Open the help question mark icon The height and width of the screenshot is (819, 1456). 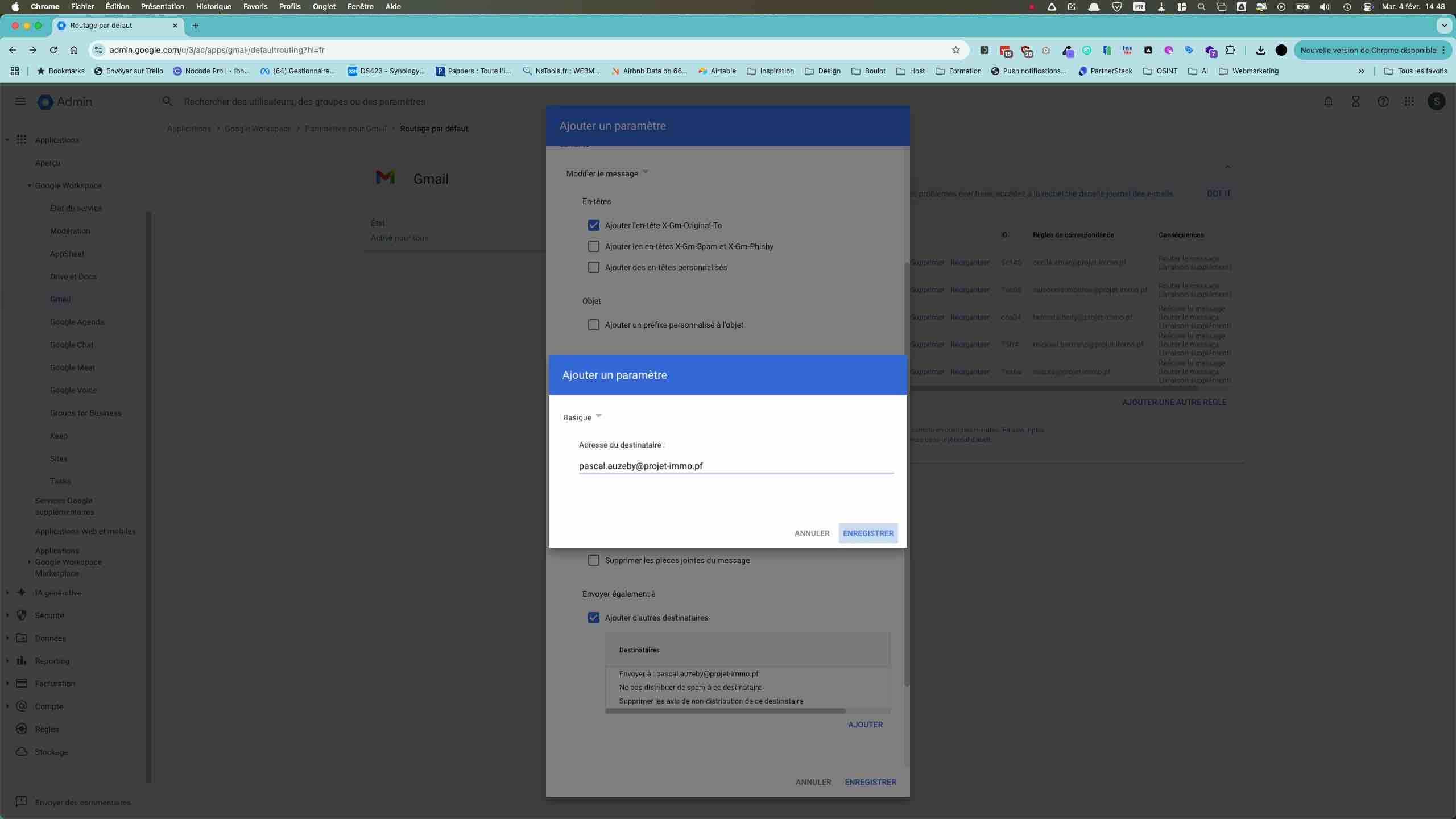pos(1383,101)
